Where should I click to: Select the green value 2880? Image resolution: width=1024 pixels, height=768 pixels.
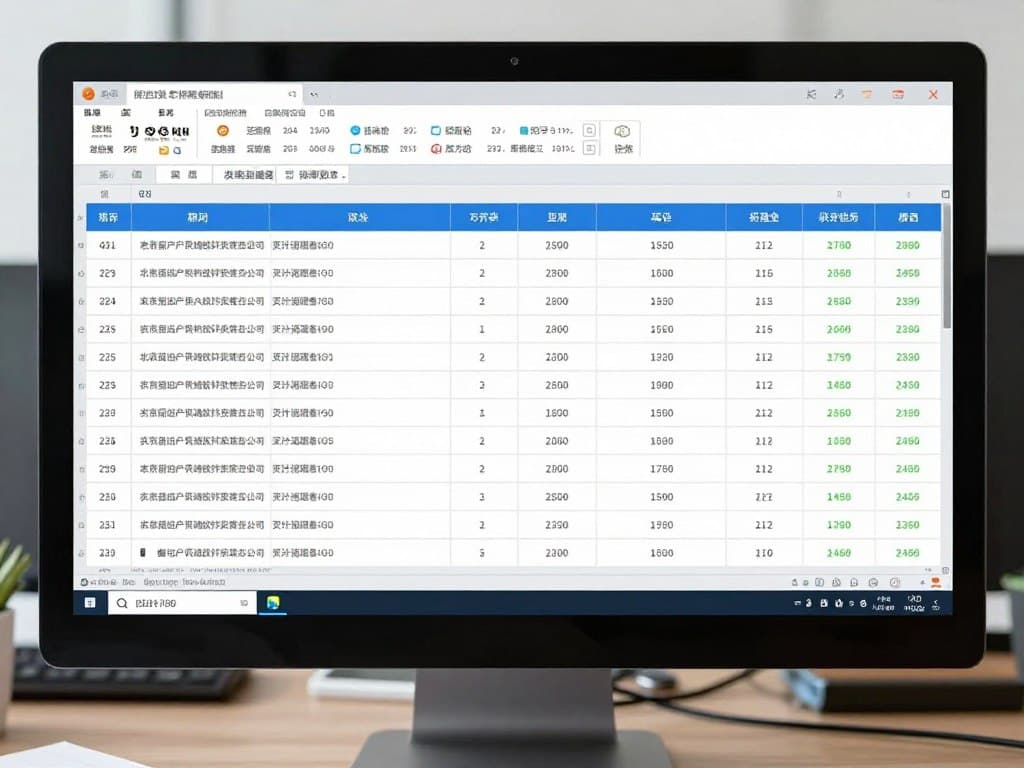click(x=907, y=246)
